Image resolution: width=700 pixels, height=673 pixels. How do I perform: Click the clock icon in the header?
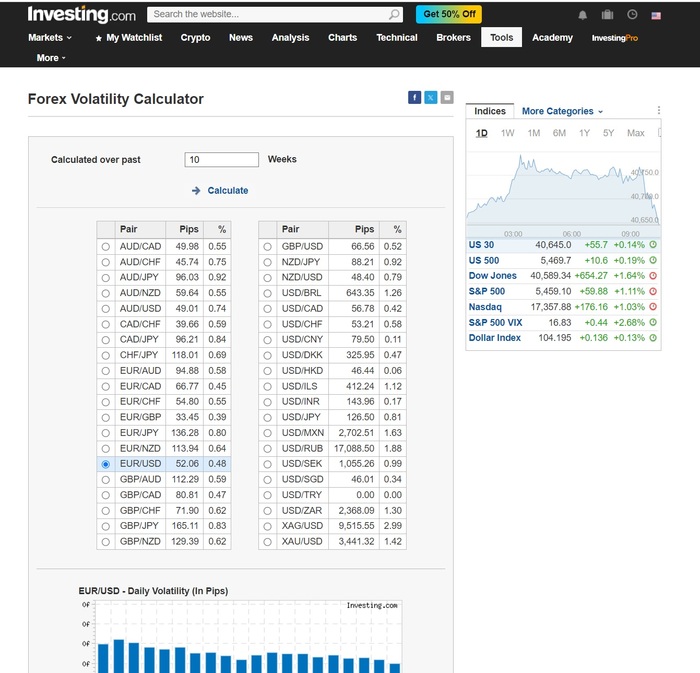click(x=632, y=15)
